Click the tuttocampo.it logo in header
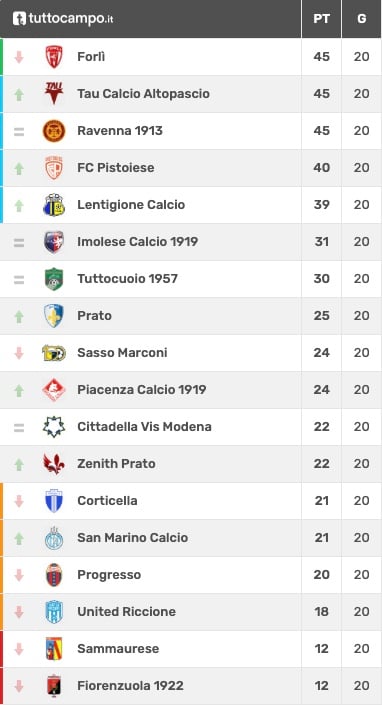 pos(63,18)
